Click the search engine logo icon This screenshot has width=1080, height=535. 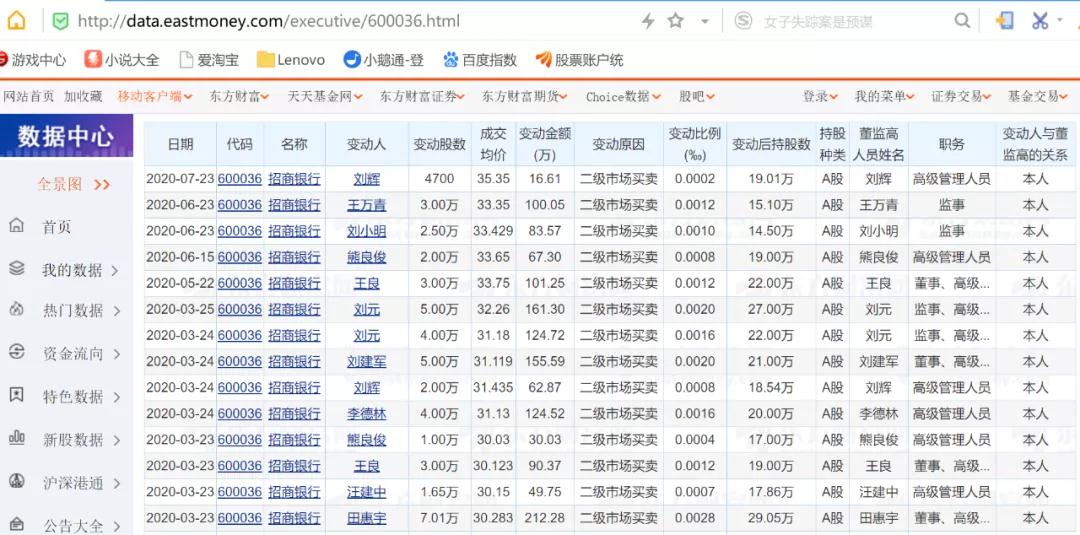point(742,21)
